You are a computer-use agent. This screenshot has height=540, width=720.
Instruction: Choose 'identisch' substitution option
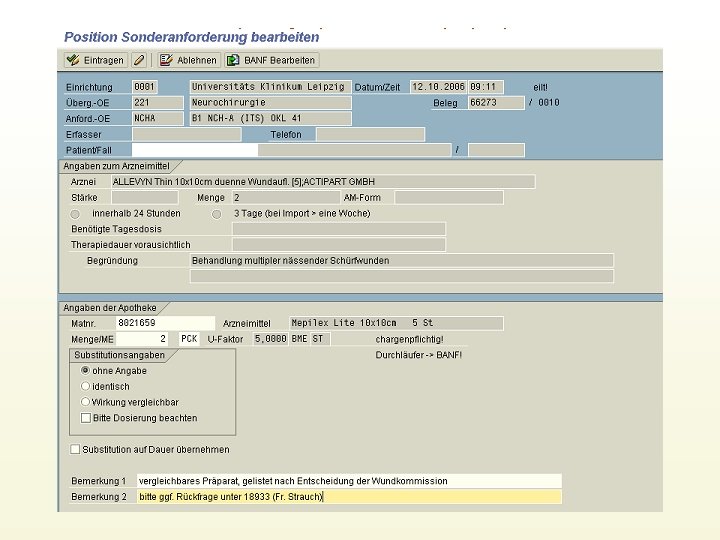(x=85, y=386)
